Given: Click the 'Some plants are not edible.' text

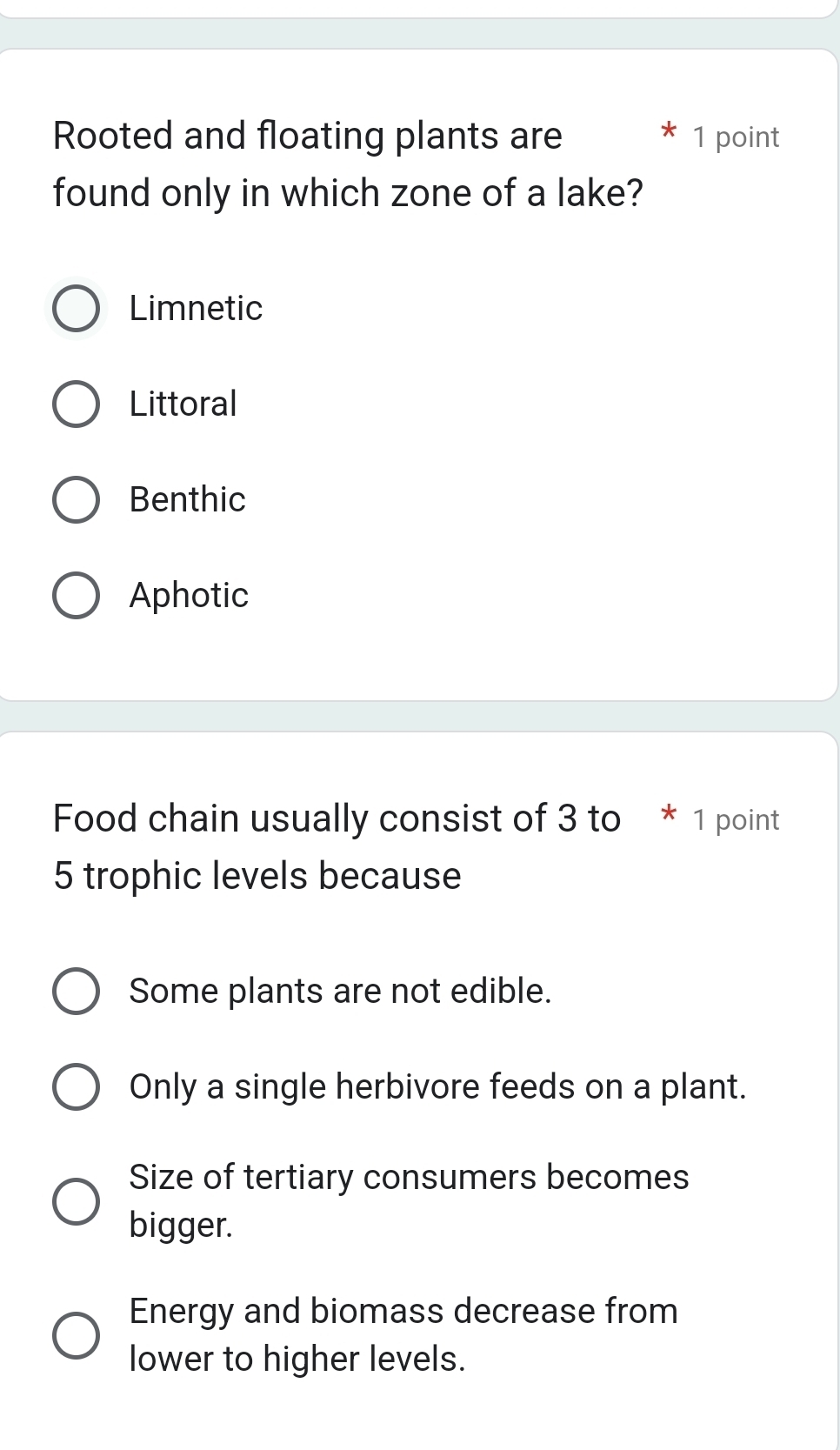Looking at the screenshot, I should [340, 991].
